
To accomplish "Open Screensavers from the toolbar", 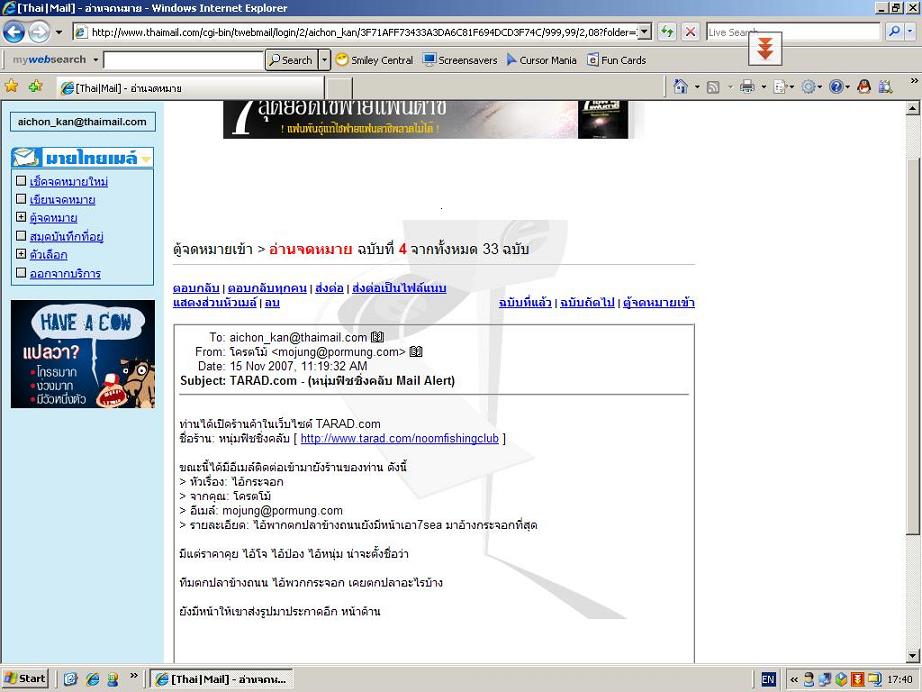I will [460, 60].
